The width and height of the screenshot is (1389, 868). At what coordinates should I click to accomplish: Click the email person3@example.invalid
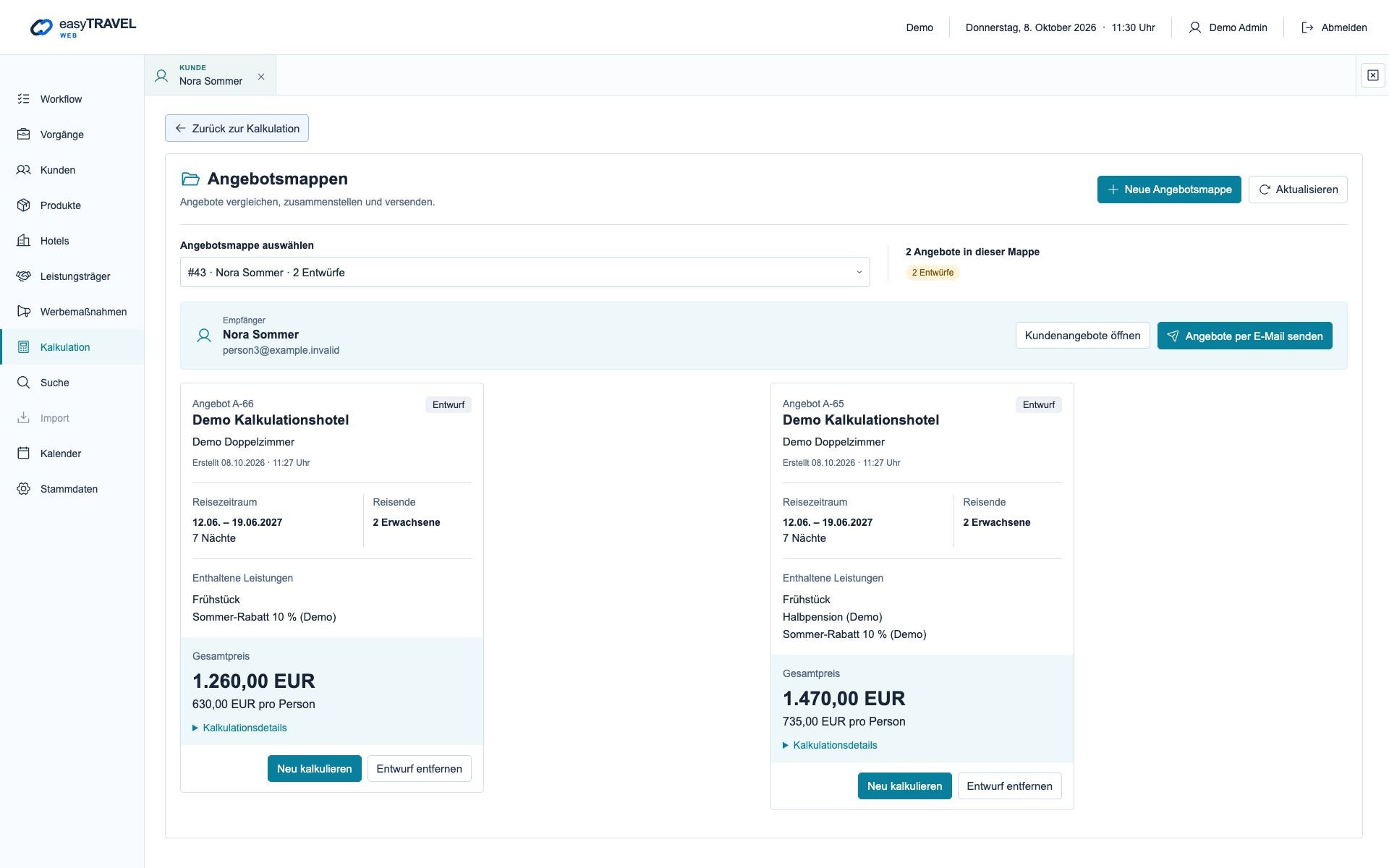[x=281, y=350]
